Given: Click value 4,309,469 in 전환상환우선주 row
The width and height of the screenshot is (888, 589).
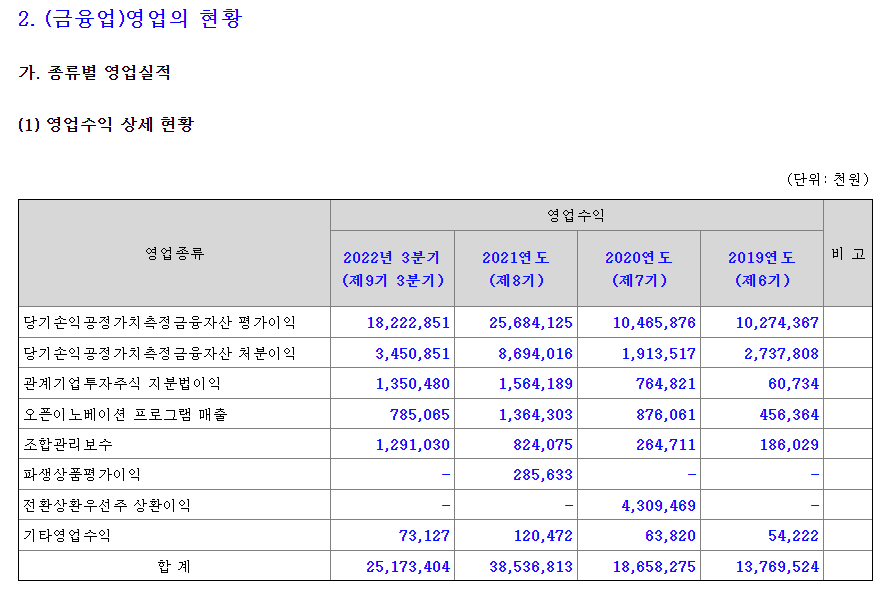Looking at the screenshot, I should [659, 506].
